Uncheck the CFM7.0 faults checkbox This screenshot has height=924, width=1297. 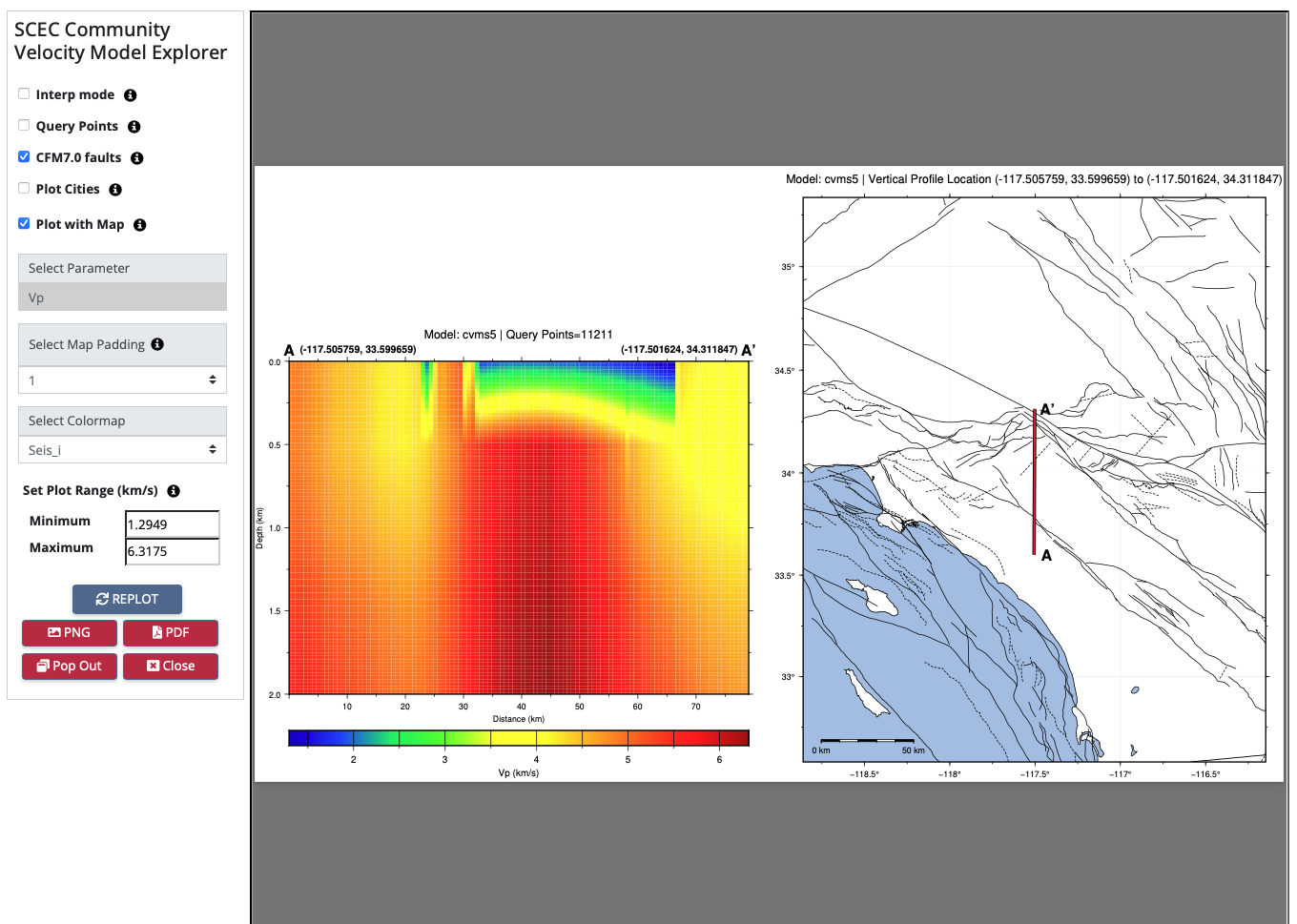coord(24,156)
